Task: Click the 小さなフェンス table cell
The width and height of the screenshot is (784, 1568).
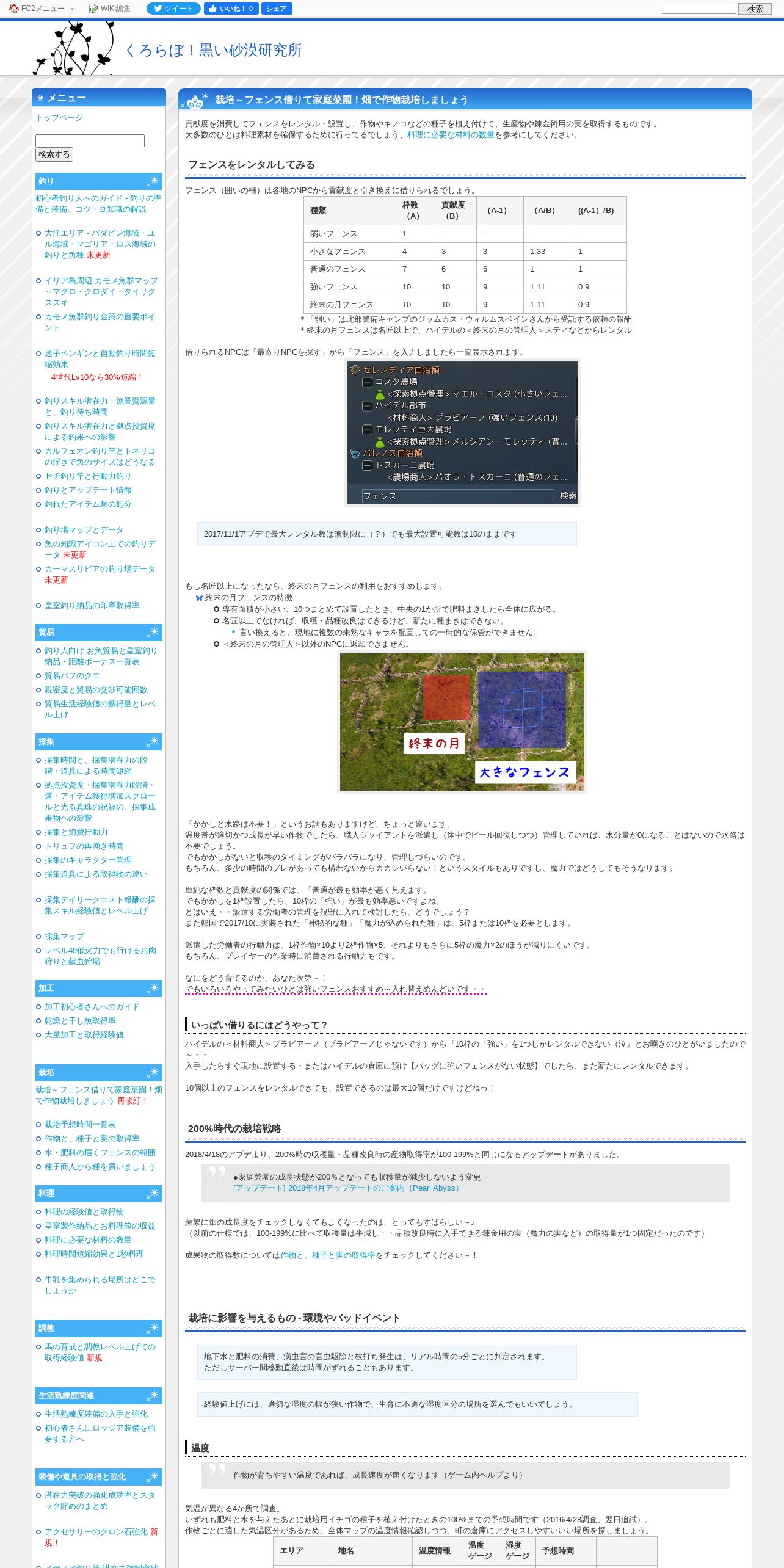Action: [x=350, y=252]
